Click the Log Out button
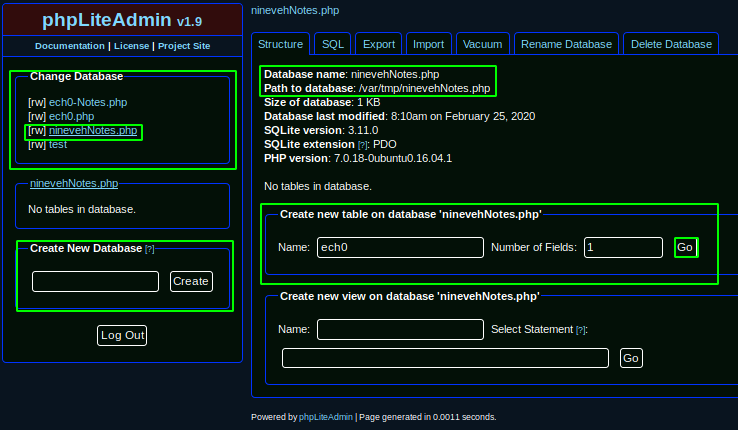Image resolution: width=738 pixels, height=430 pixels. click(x=122, y=335)
